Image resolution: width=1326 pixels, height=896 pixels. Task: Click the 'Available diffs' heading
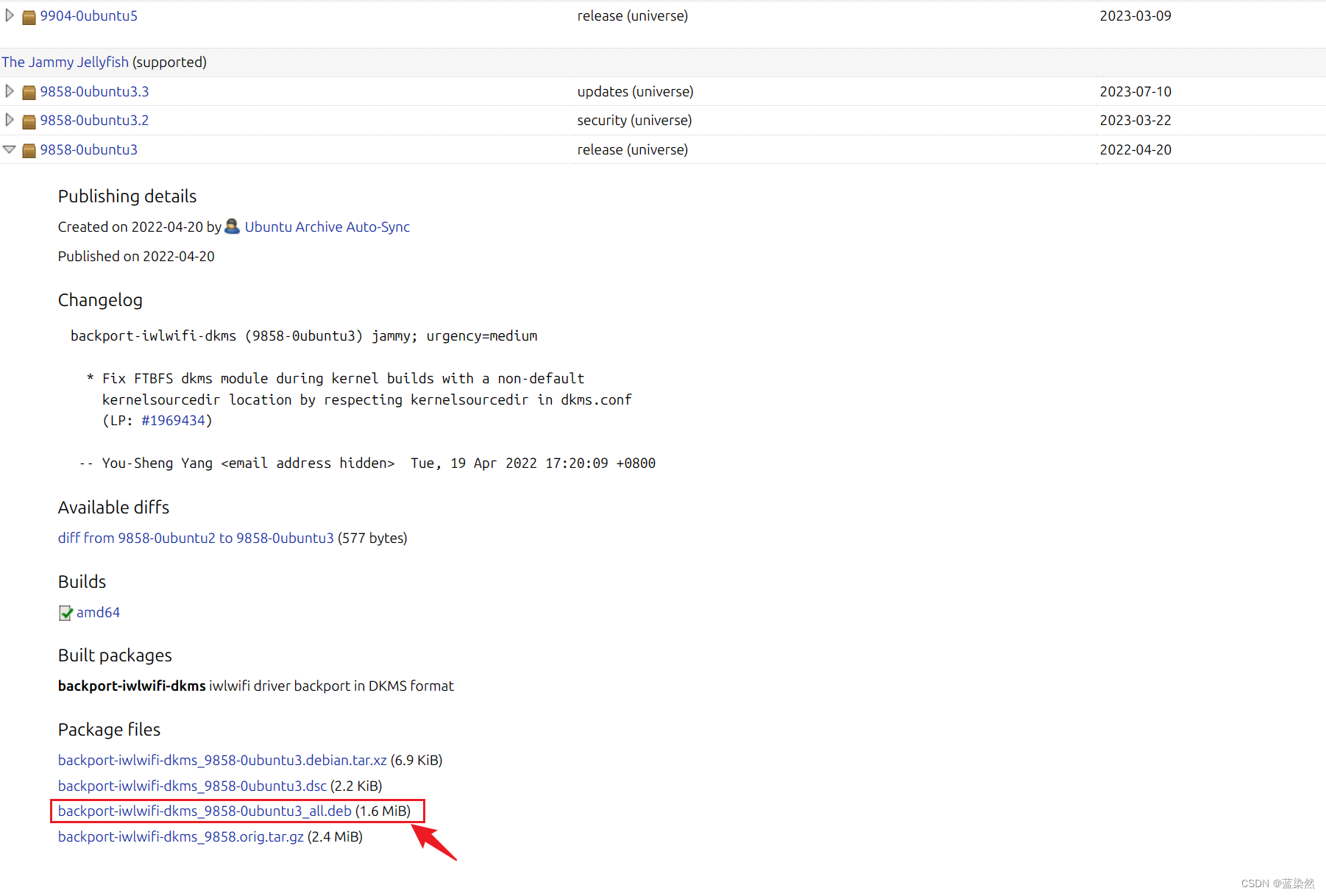click(x=113, y=508)
